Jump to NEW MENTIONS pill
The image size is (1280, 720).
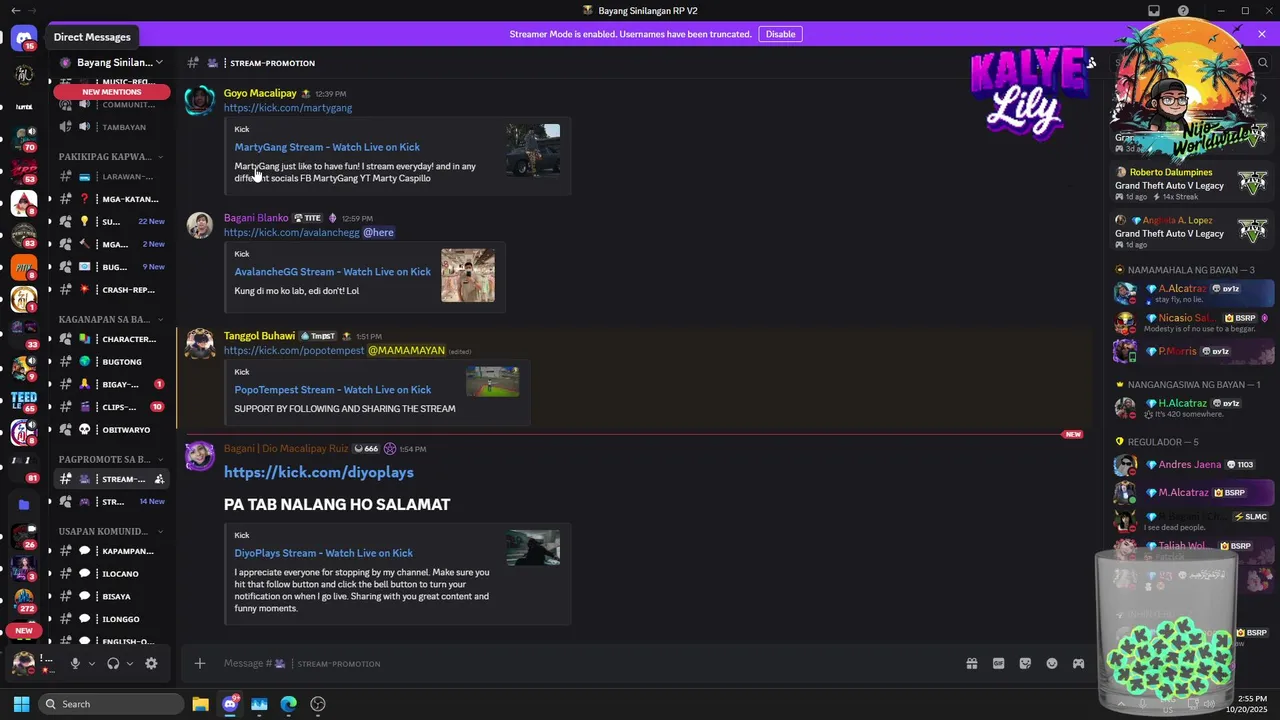[x=111, y=92]
